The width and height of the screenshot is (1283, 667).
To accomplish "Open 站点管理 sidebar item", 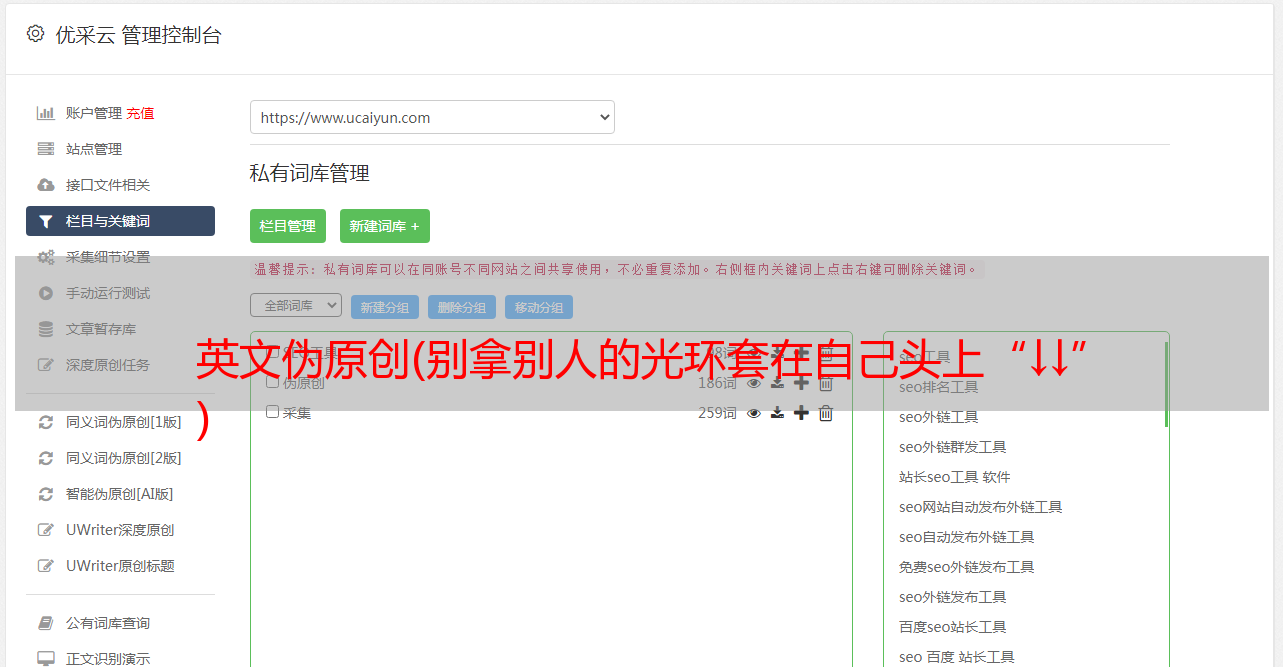I will pyautogui.click(x=94, y=149).
